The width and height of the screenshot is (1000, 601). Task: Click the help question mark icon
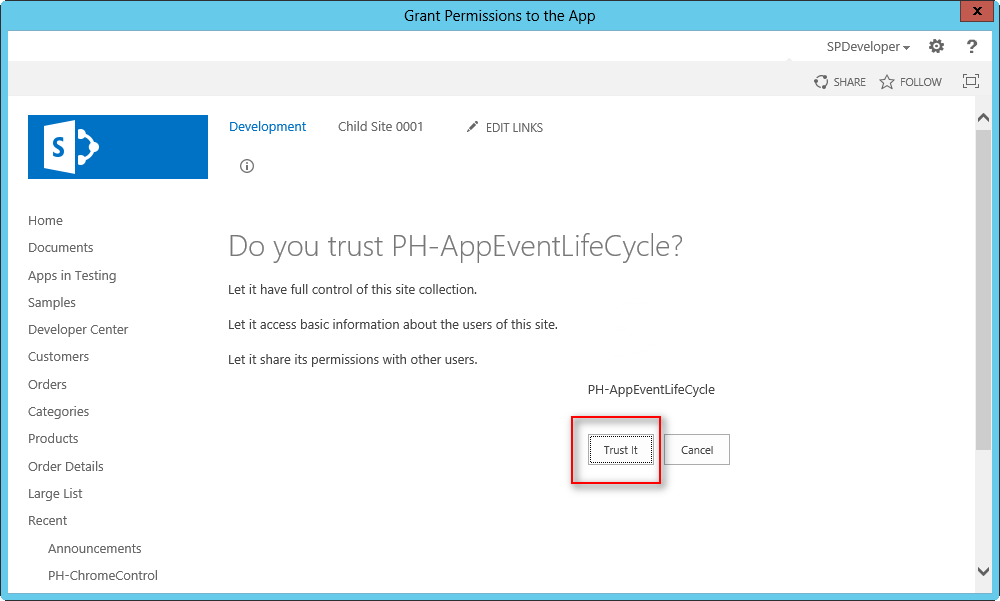(x=971, y=46)
